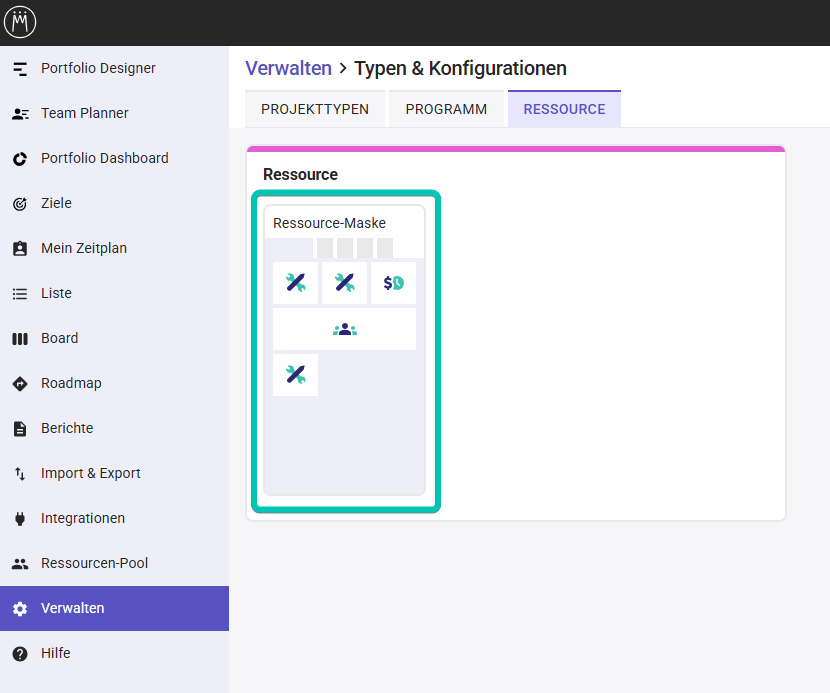The image size is (830, 693).
Task: Open the Ressourcen-Pool page
Action: pos(114,563)
